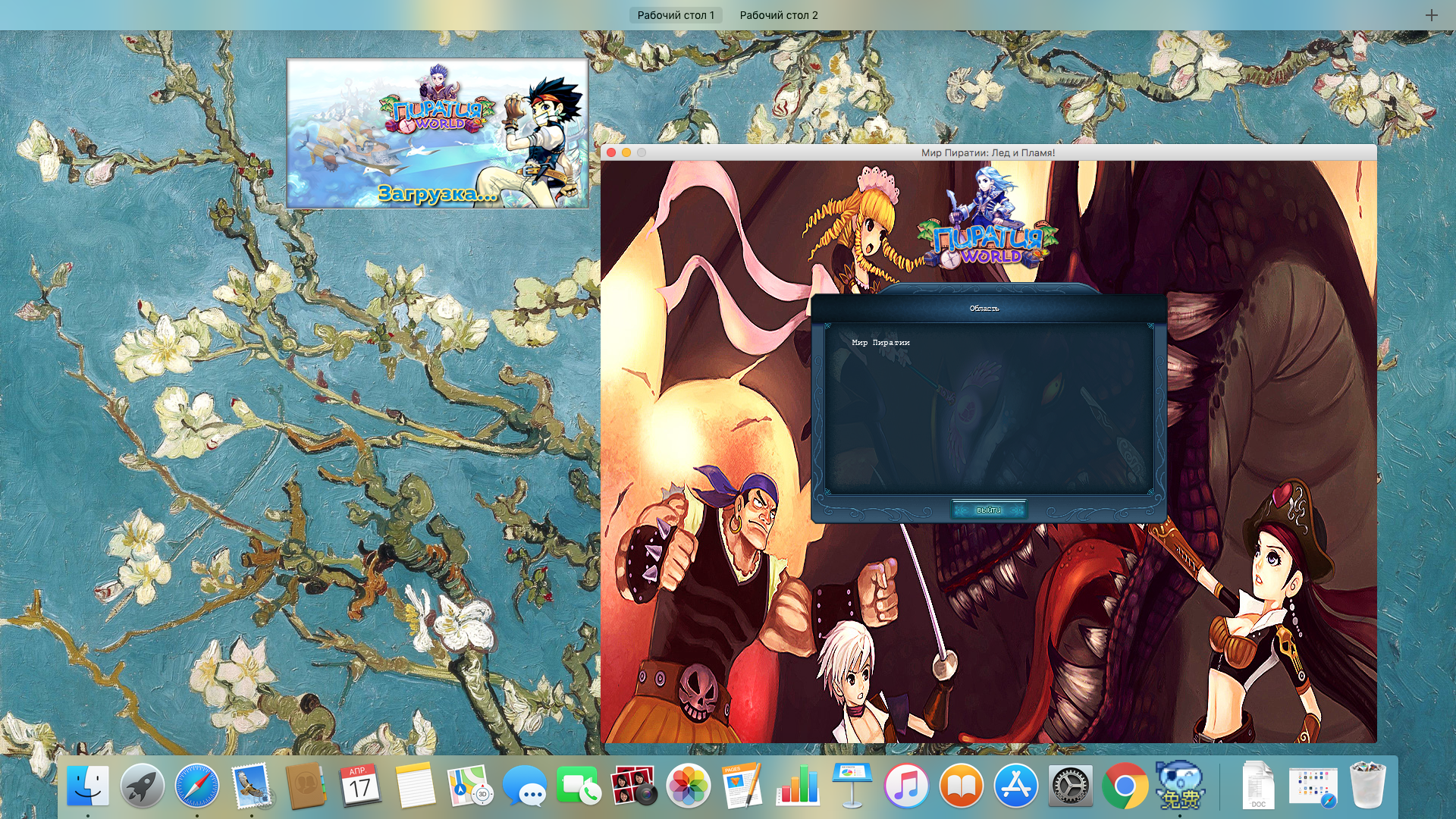
Task: Open Photo Booth icon in dock
Action: (633, 786)
